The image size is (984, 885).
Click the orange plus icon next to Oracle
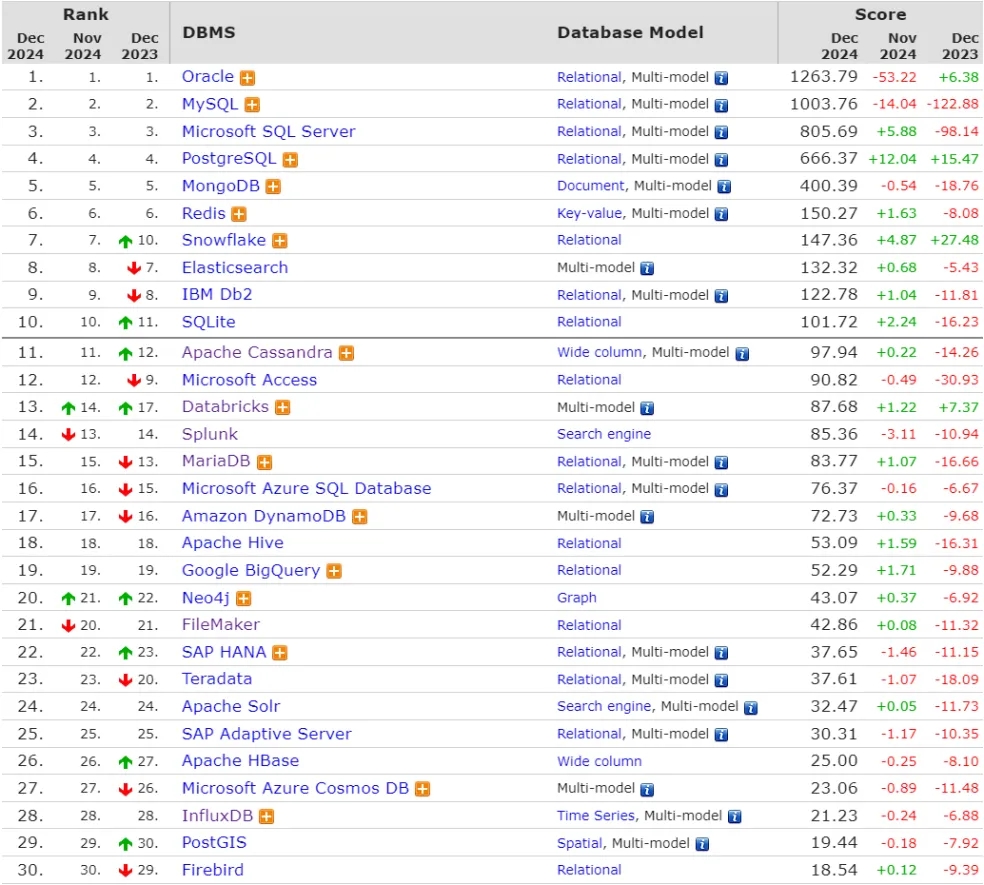(x=247, y=78)
